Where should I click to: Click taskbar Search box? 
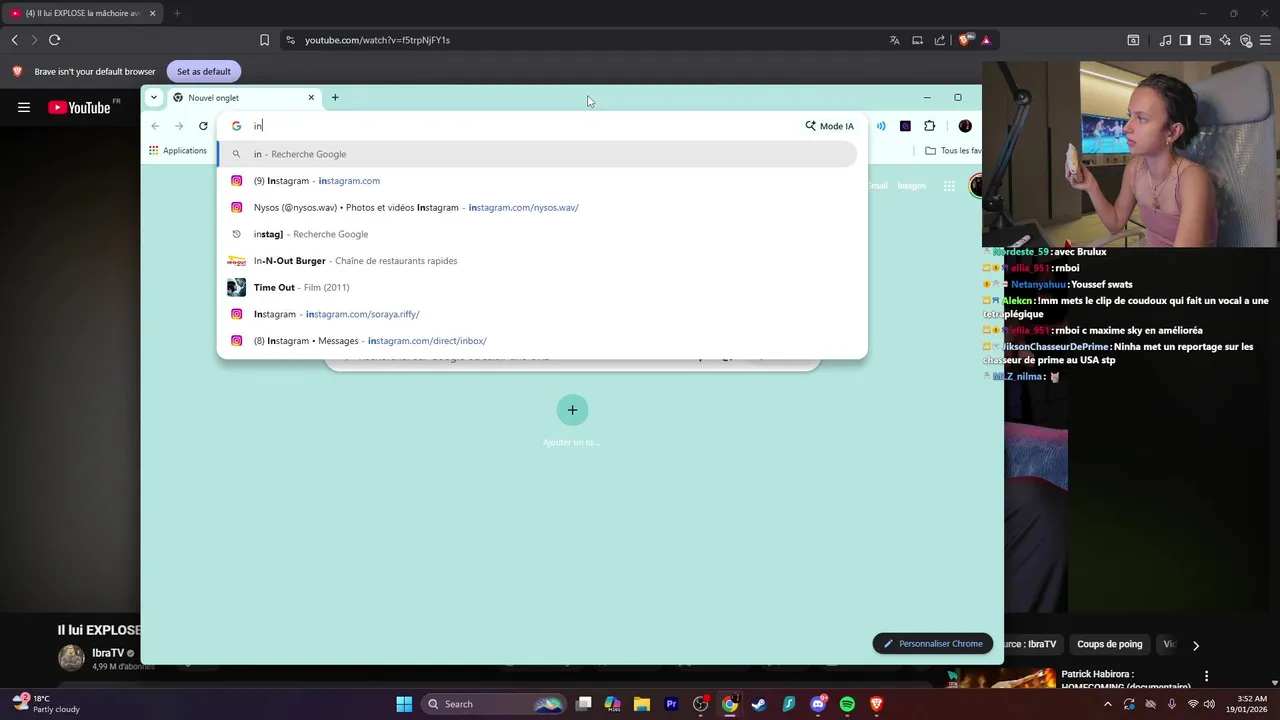[493, 704]
